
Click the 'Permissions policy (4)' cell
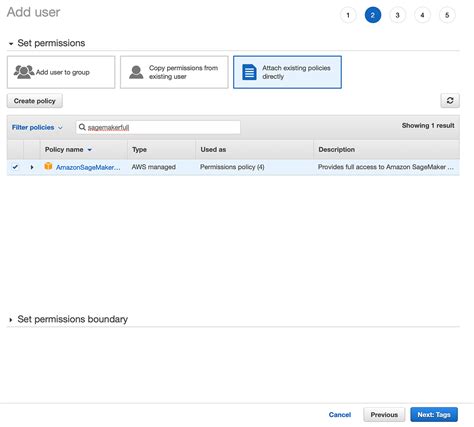pyautogui.click(x=232, y=167)
